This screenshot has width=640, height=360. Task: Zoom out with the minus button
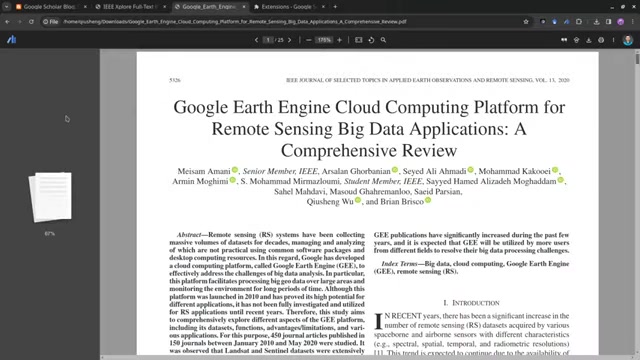pyautogui.click(x=309, y=40)
